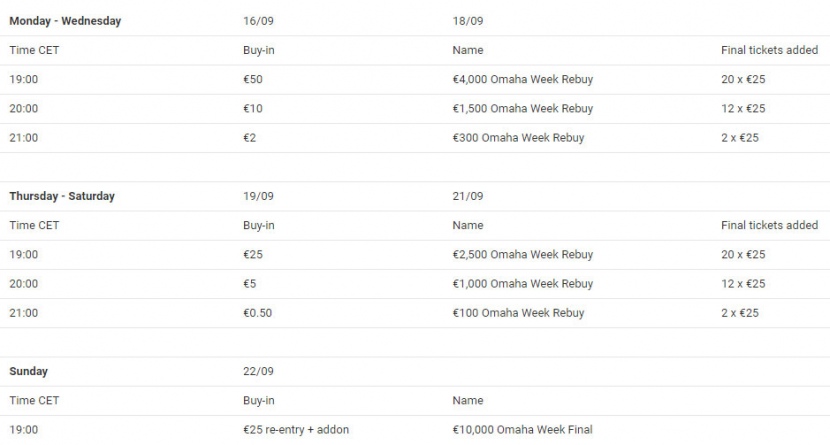Click the €1,500 Omaha Week Rebuy name
Viewport: 830px width, 445px height.
pyautogui.click(x=522, y=108)
